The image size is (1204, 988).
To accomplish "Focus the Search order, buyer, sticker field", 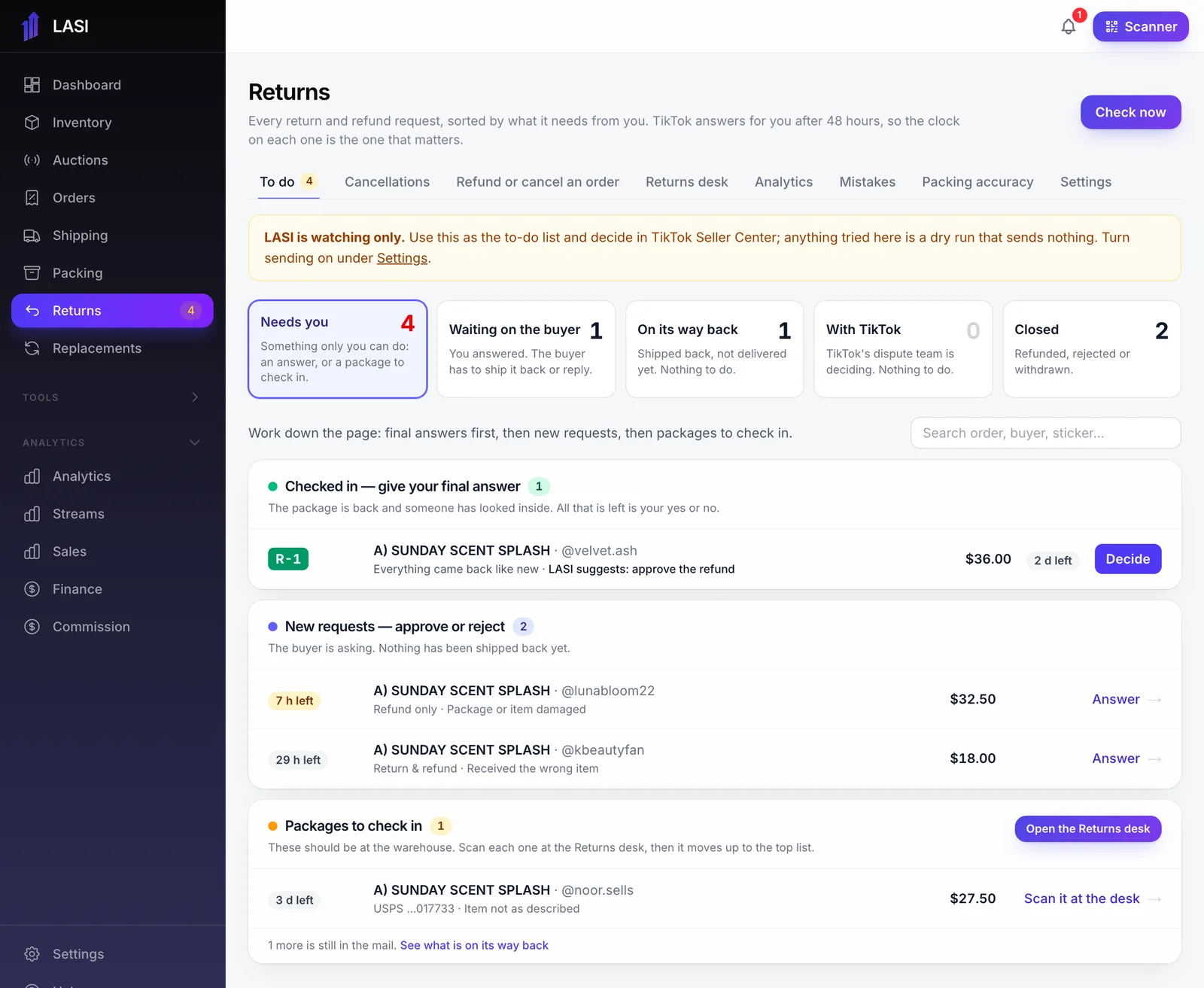I will pos(1045,433).
